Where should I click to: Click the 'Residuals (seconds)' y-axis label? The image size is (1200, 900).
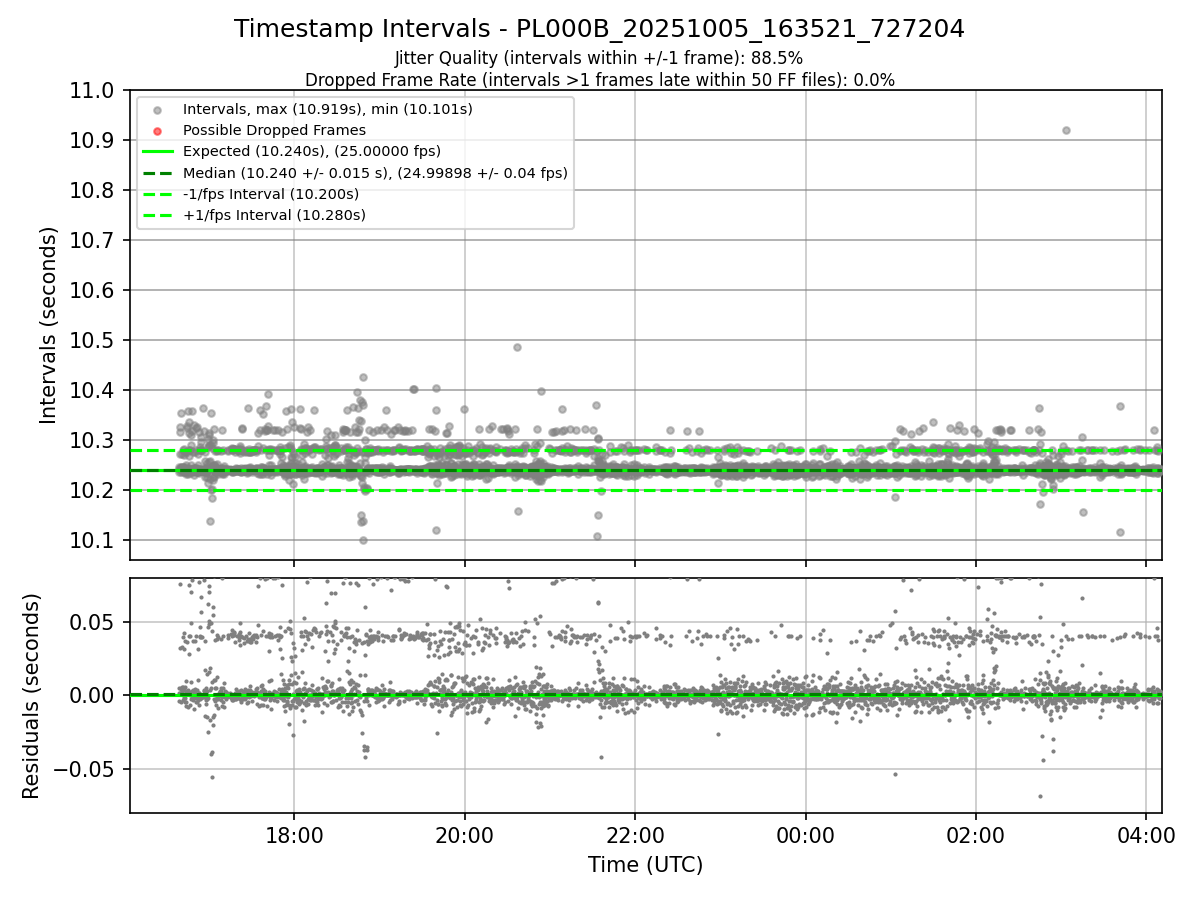(31, 696)
